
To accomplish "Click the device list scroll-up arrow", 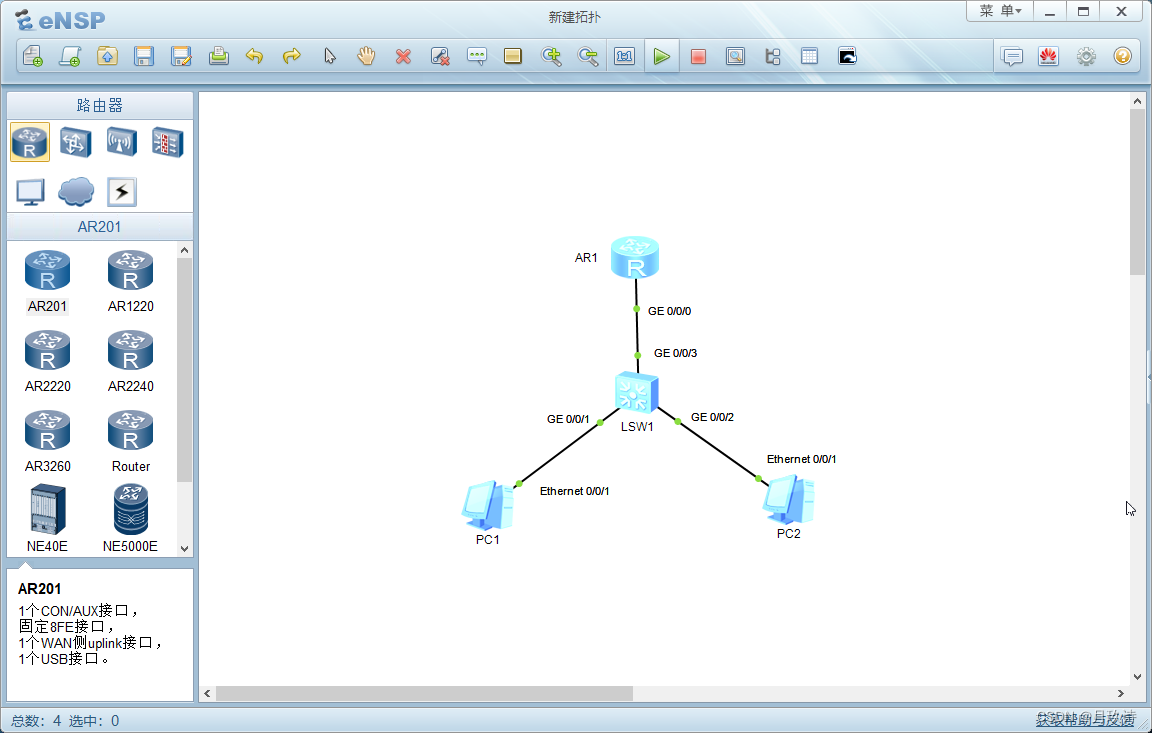I will click(x=184, y=250).
